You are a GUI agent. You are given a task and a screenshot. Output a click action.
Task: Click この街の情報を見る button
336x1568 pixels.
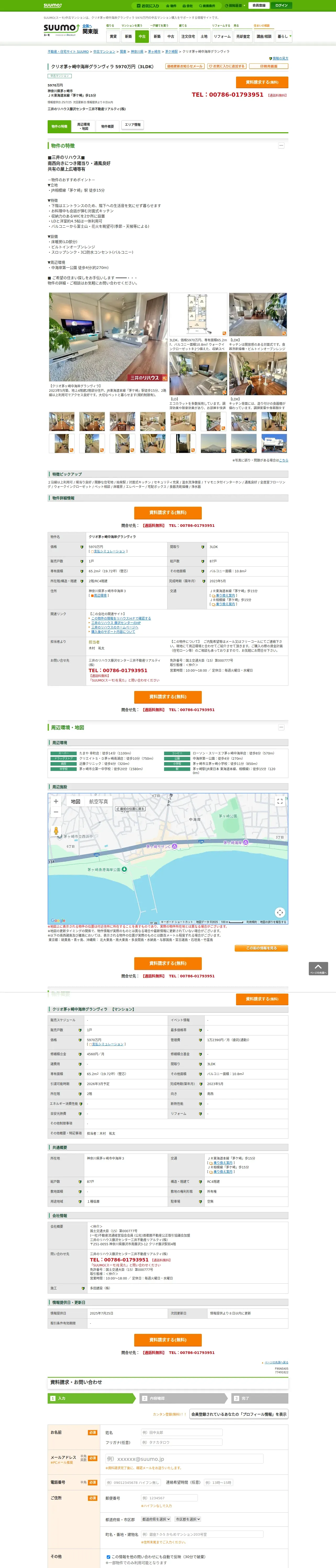261,948
